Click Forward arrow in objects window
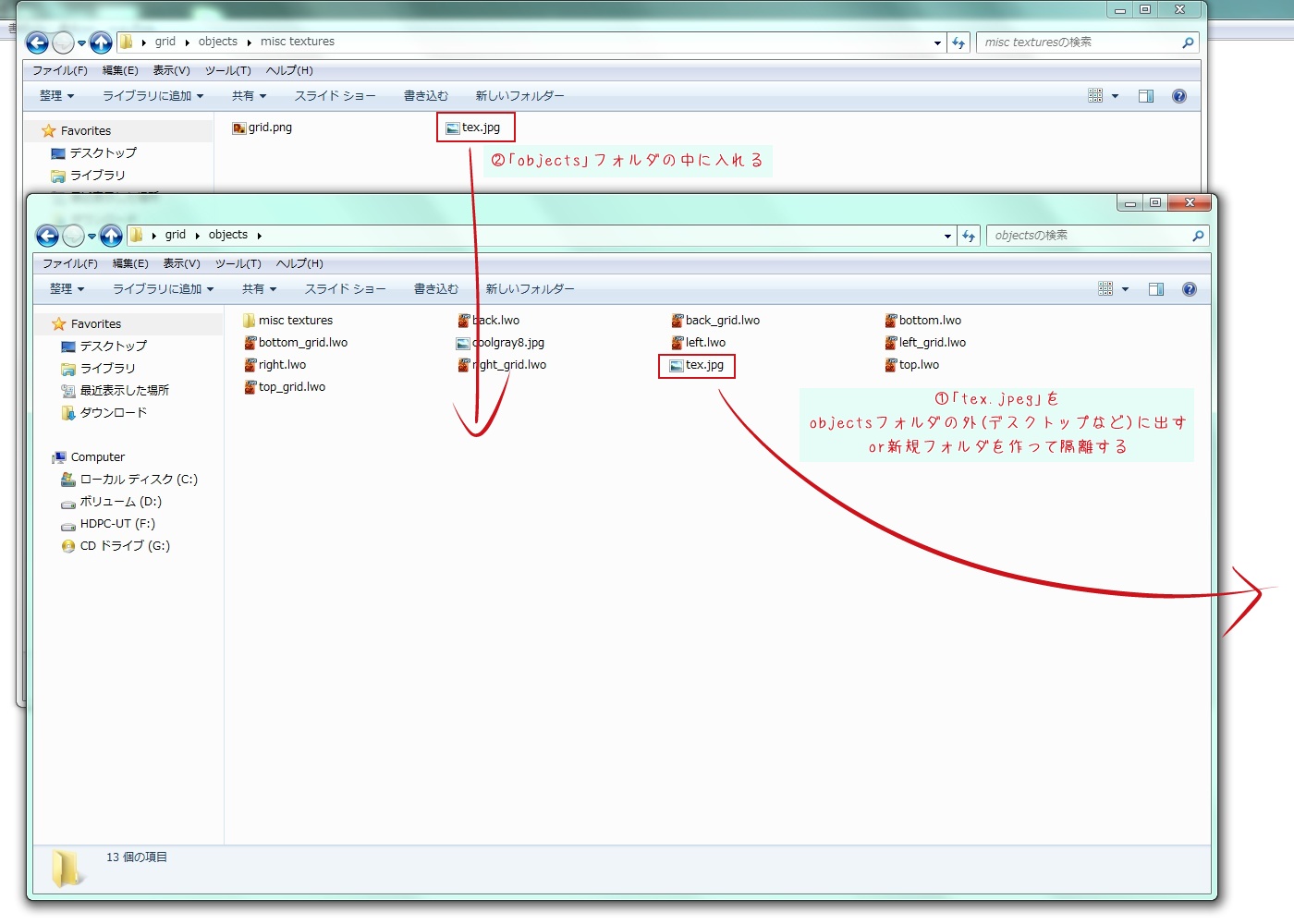Viewport: 1294px width, 924px height. click(x=73, y=236)
